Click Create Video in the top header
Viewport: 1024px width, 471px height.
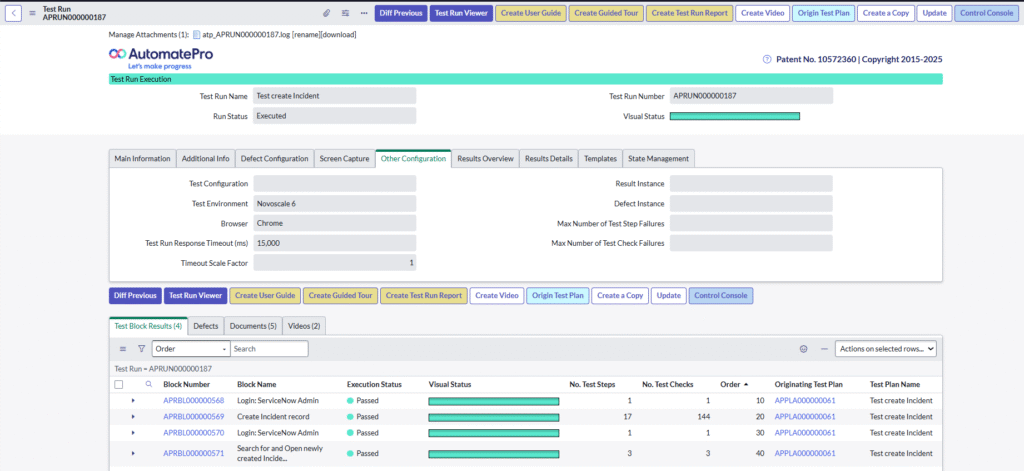click(x=763, y=13)
